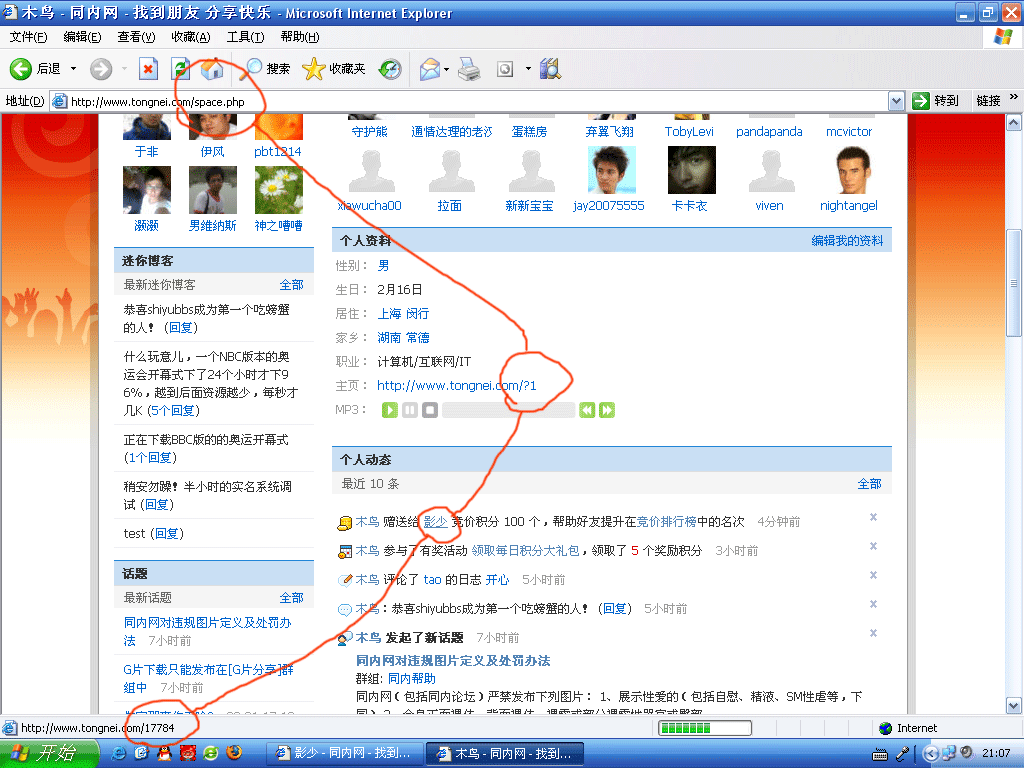Open the 竞价排行榜 link
Screen dimensions: 1024x768
tap(666, 522)
